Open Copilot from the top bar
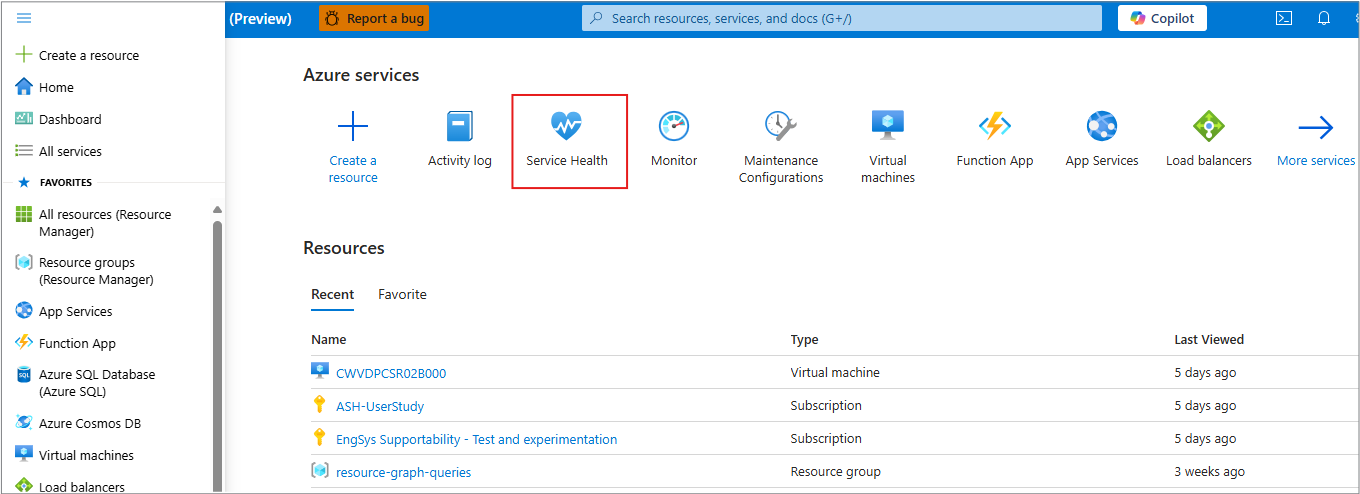This screenshot has width=1360, height=494. [1162, 18]
